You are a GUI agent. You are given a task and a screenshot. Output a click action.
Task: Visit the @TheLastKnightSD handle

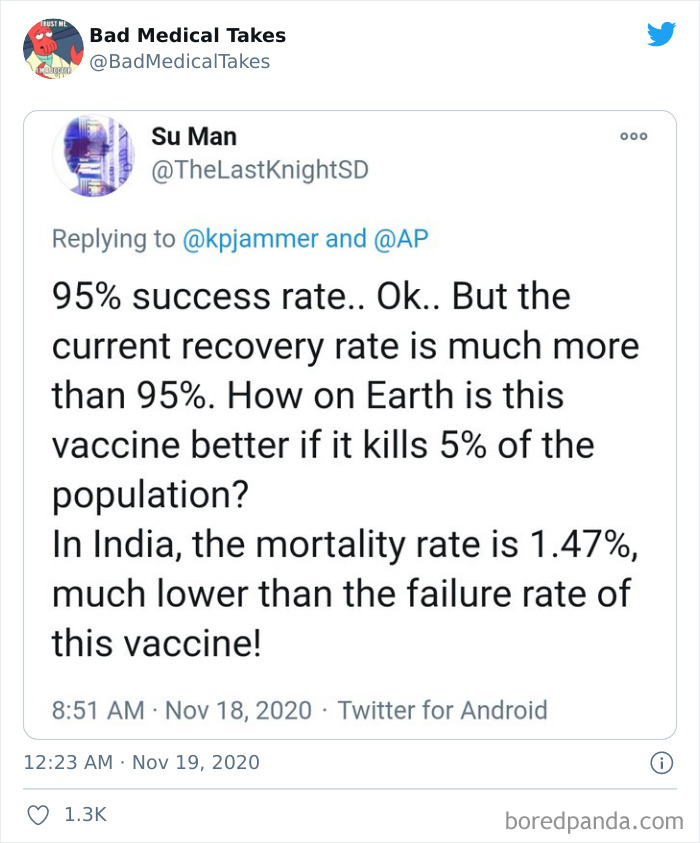pyautogui.click(x=261, y=171)
